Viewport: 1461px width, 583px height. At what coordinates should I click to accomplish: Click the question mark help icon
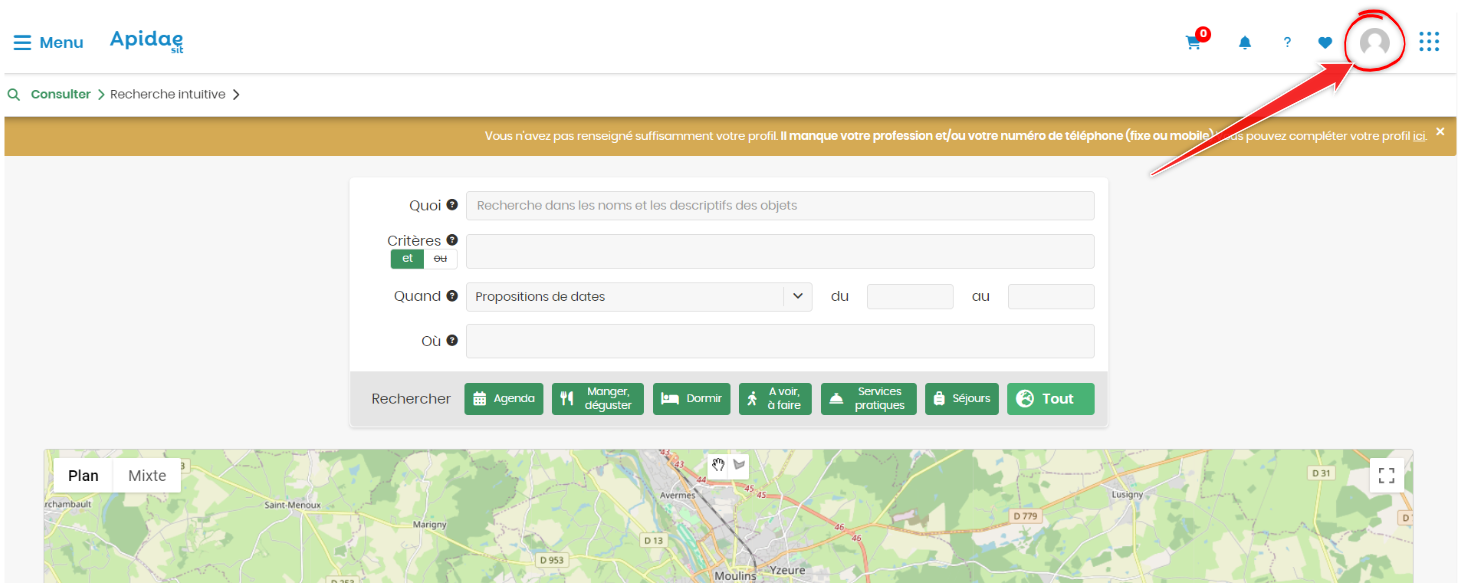[x=1287, y=43]
